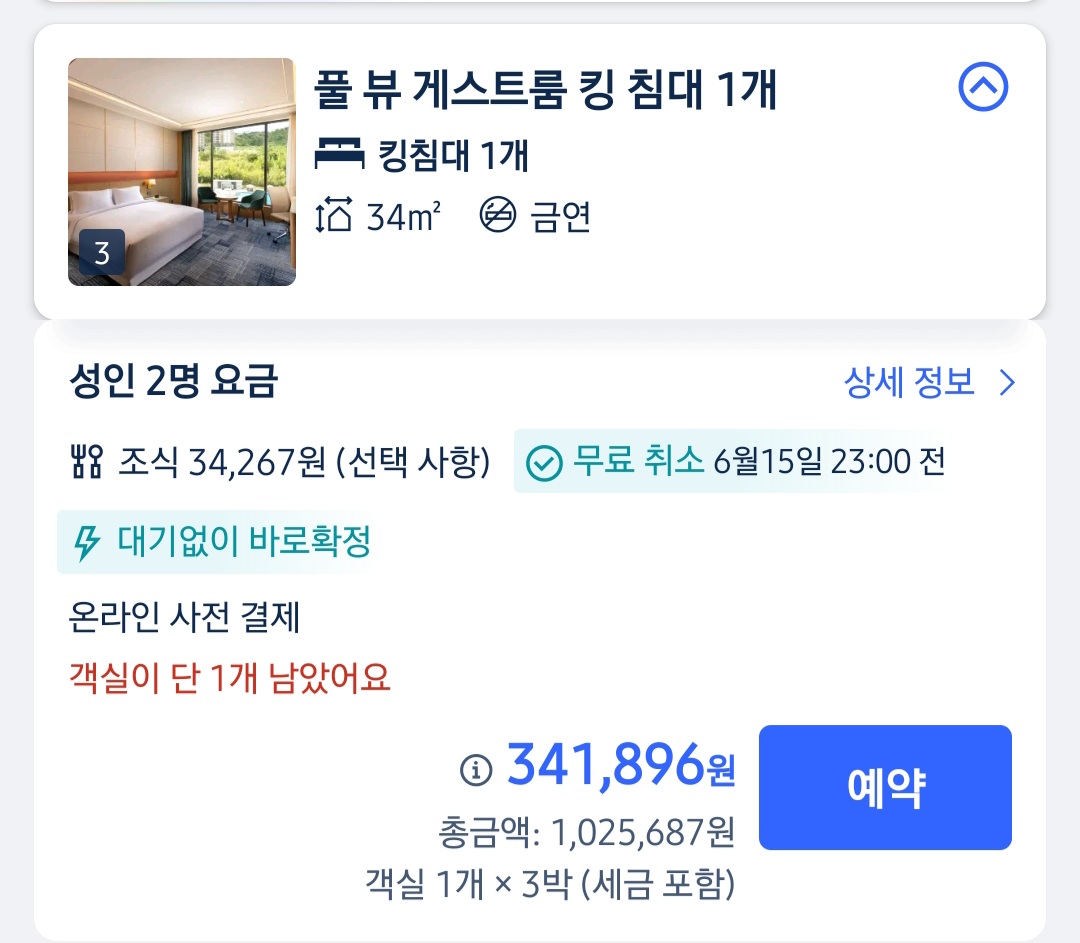Click the king bed icon

point(339,156)
